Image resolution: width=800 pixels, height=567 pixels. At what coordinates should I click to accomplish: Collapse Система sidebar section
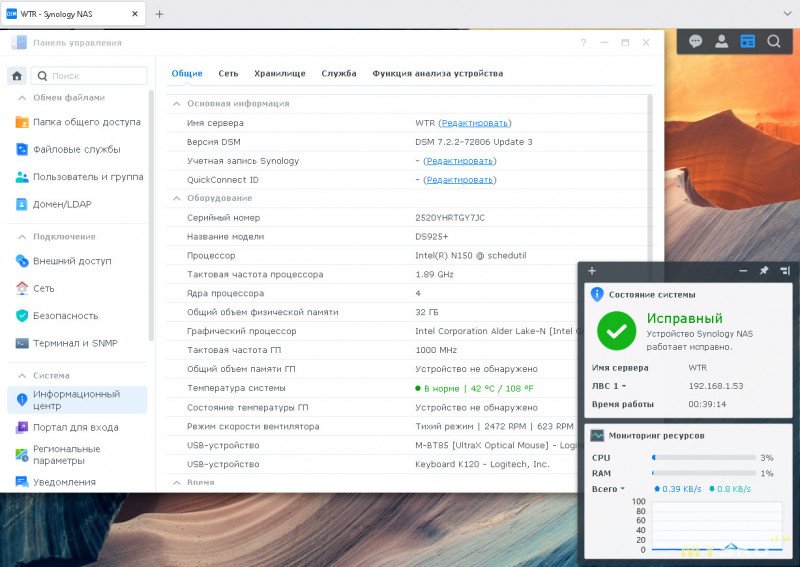pos(22,376)
